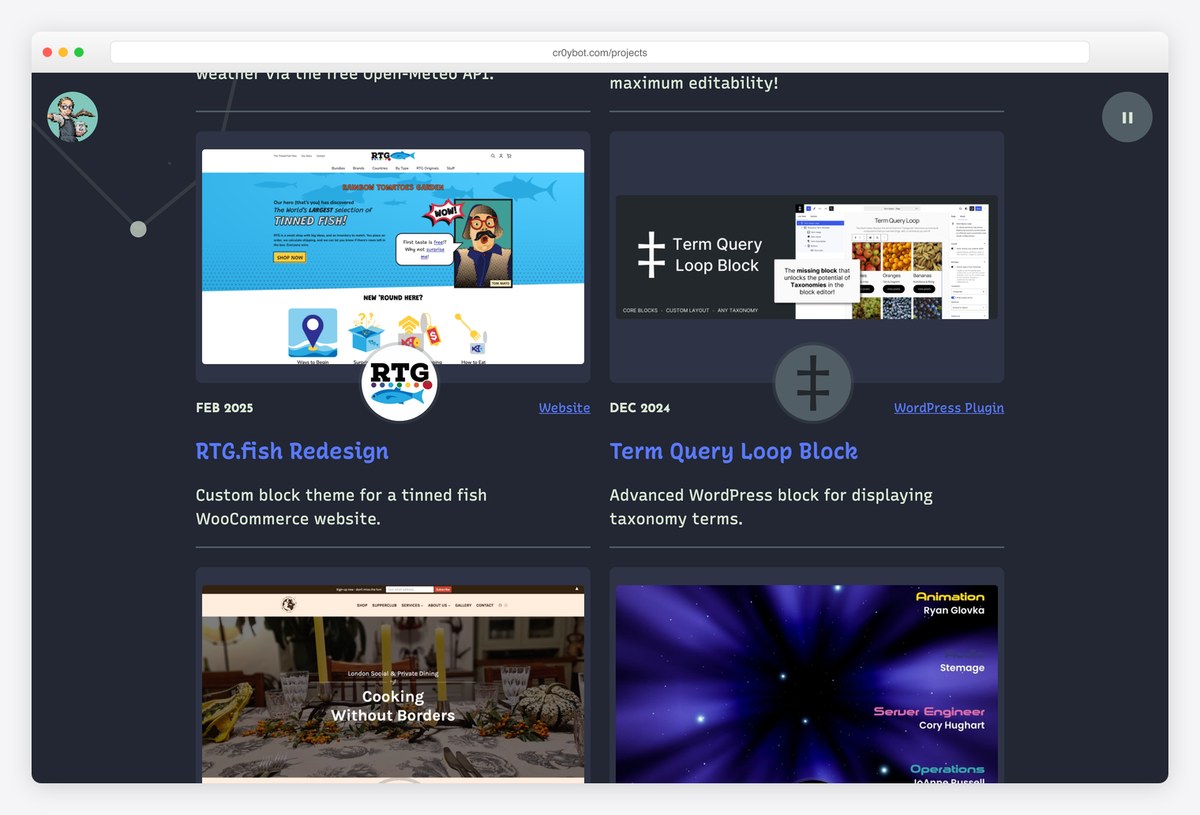
Task: Click the RTG fish round logo badge
Action: coord(400,383)
